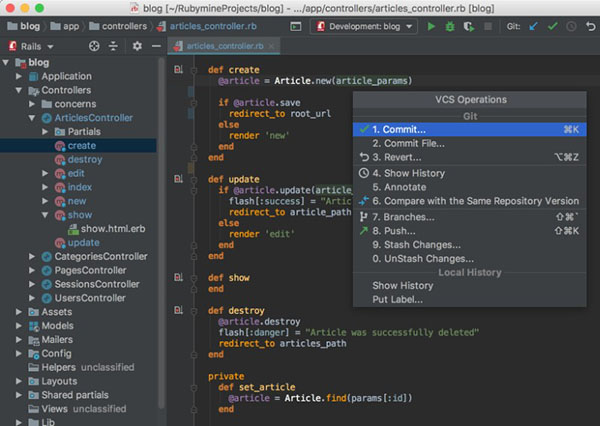Click the gutter marker beside def update
Image resolution: width=600 pixels, height=426 pixels.
click(x=178, y=179)
